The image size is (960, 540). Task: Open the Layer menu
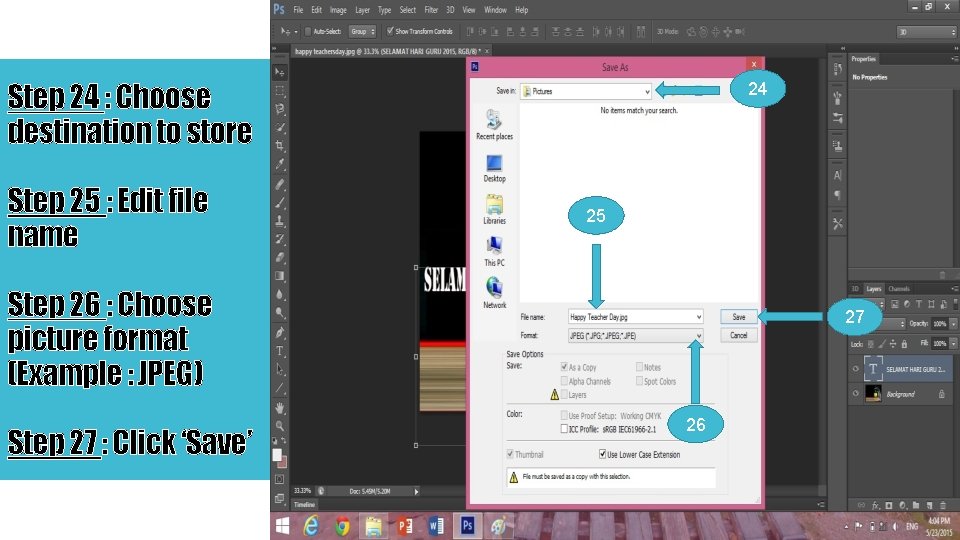click(x=362, y=10)
